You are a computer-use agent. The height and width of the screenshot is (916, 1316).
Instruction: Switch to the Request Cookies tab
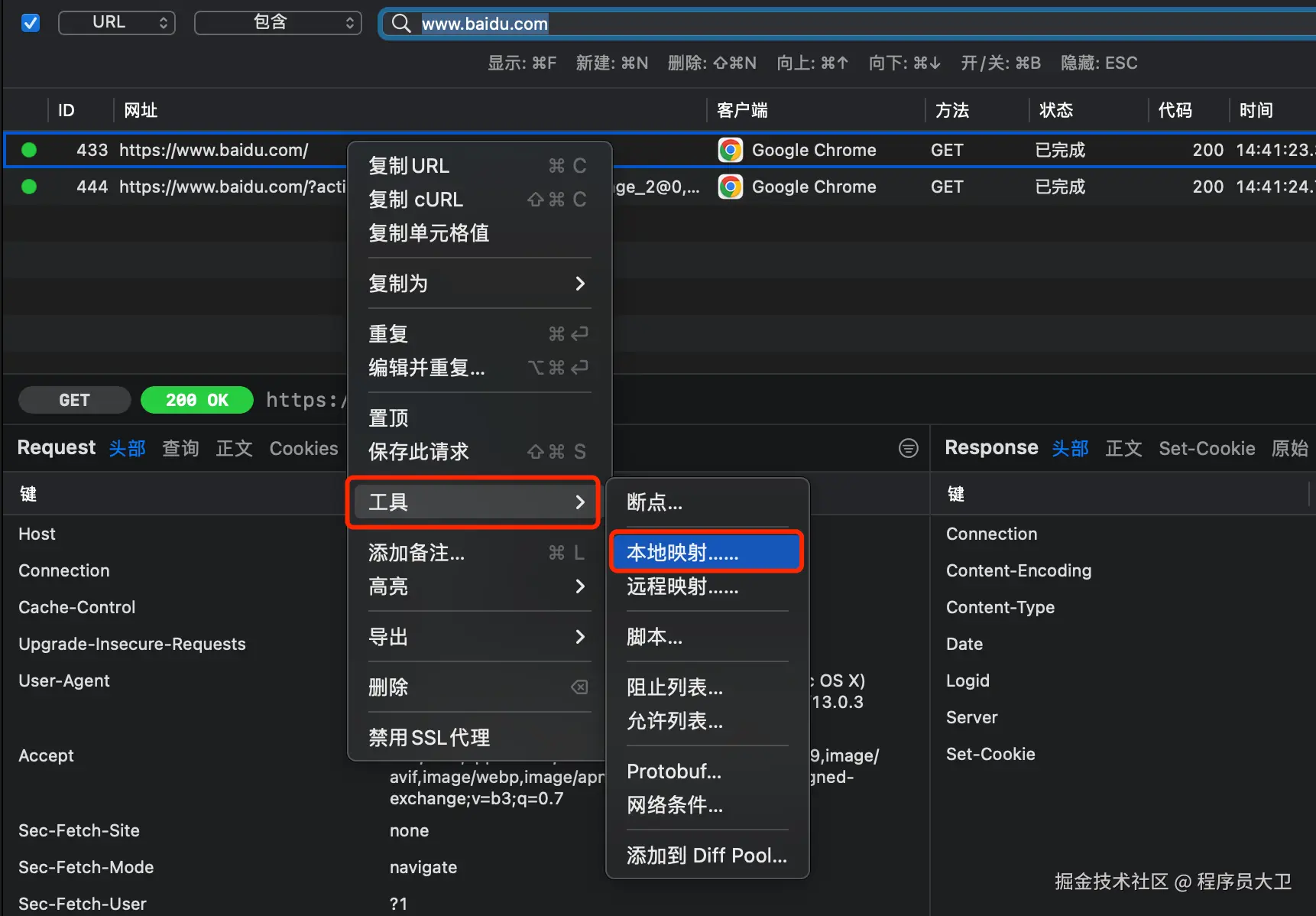click(x=303, y=449)
